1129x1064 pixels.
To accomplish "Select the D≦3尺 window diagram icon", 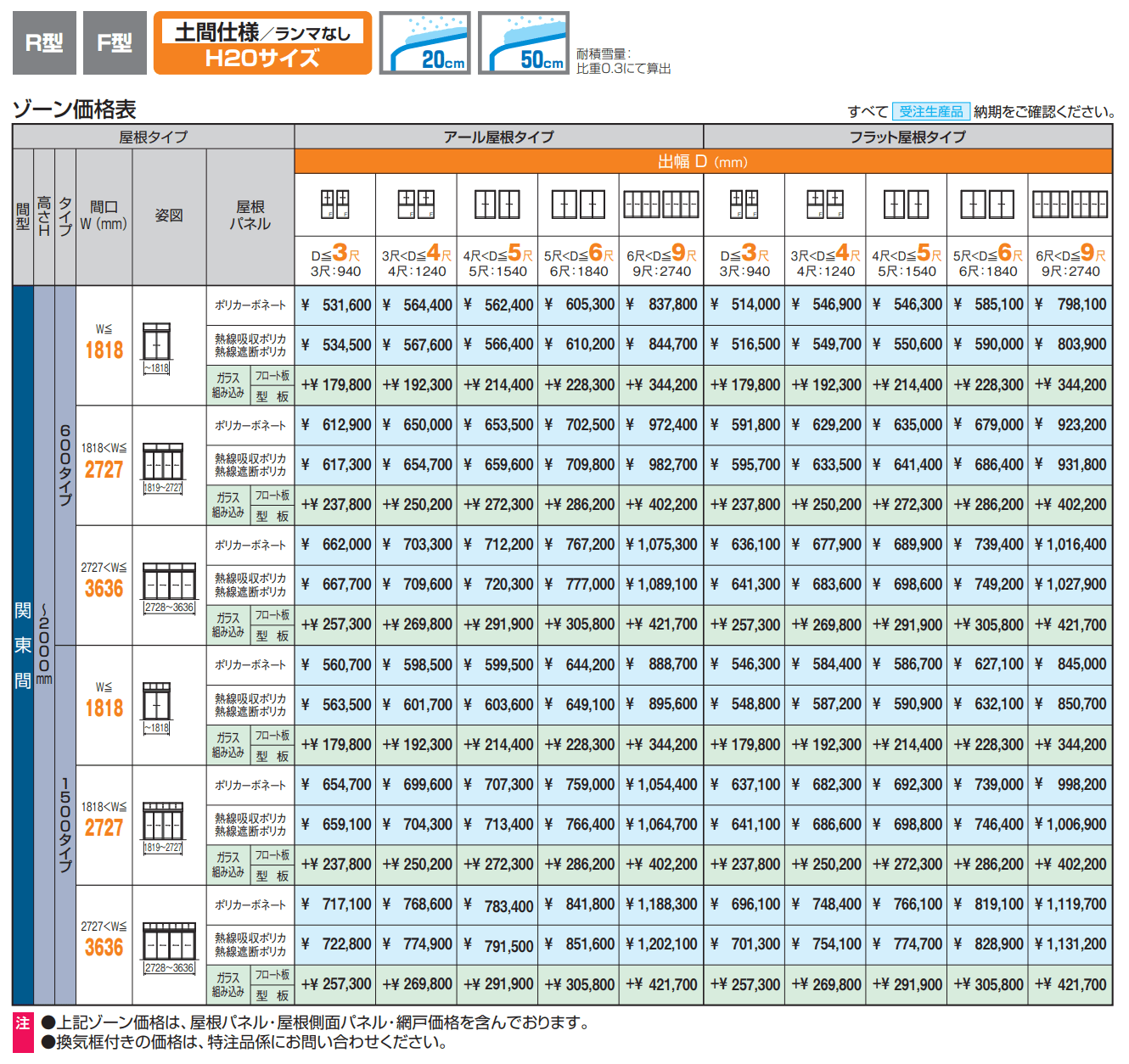I will coord(335,204).
